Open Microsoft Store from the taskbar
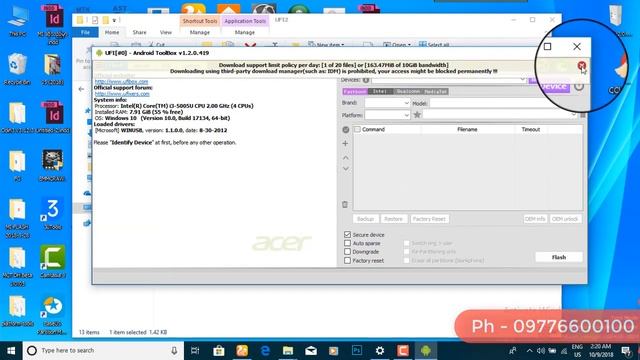Screen dimensions: 640x360 coord(218,351)
